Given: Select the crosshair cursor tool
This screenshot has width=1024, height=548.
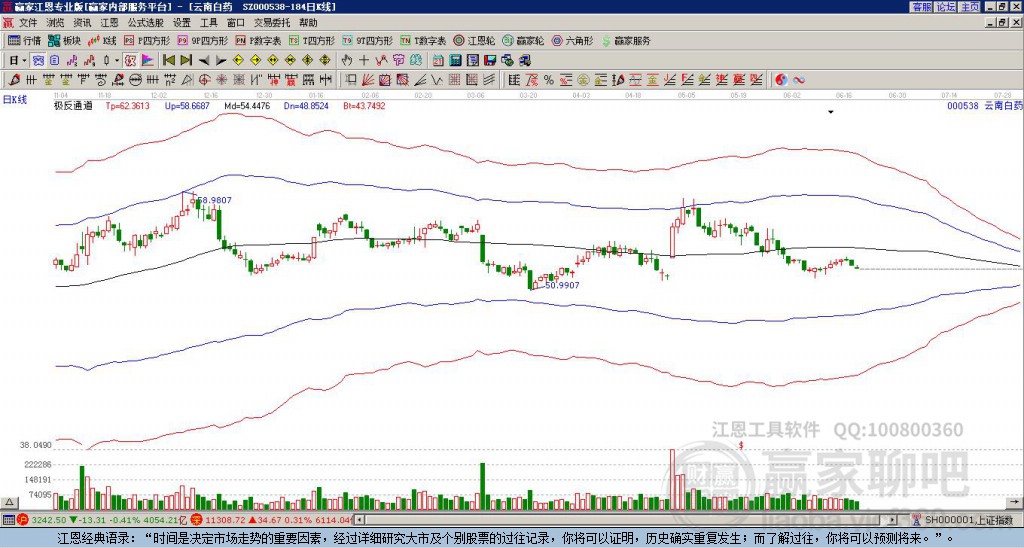Looking at the screenshot, I should click(x=364, y=61).
